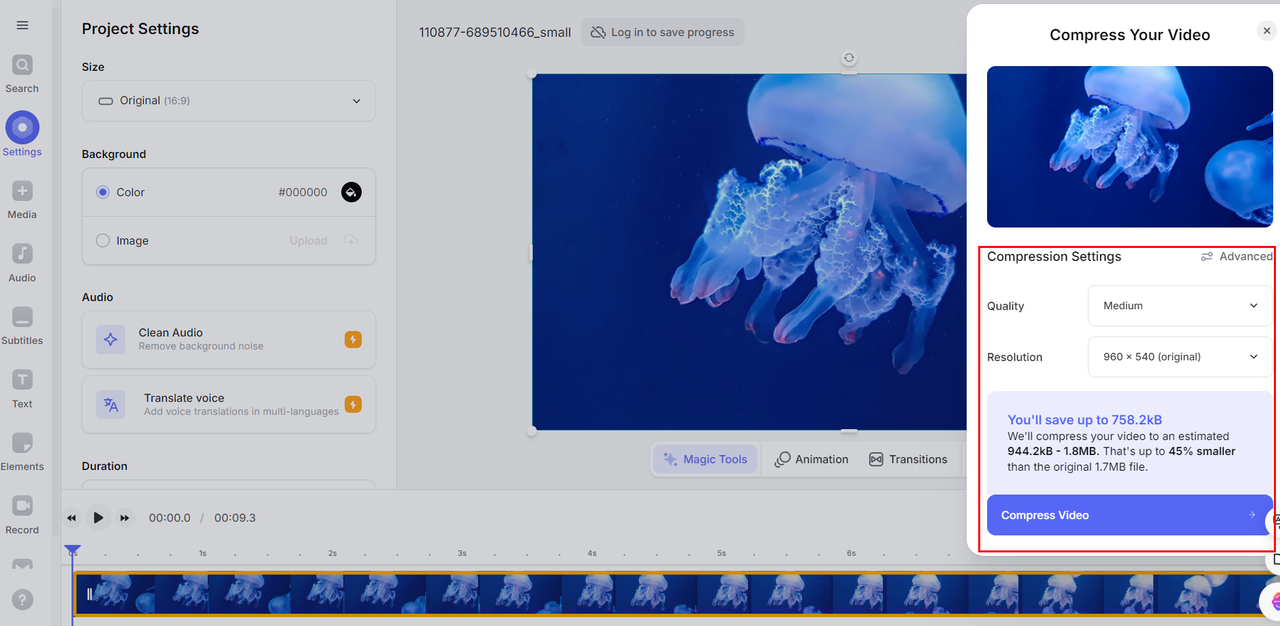Viewport: 1280px width, 626px height.
Task: Open the Animation tab
Action: [x=812, y=459]
